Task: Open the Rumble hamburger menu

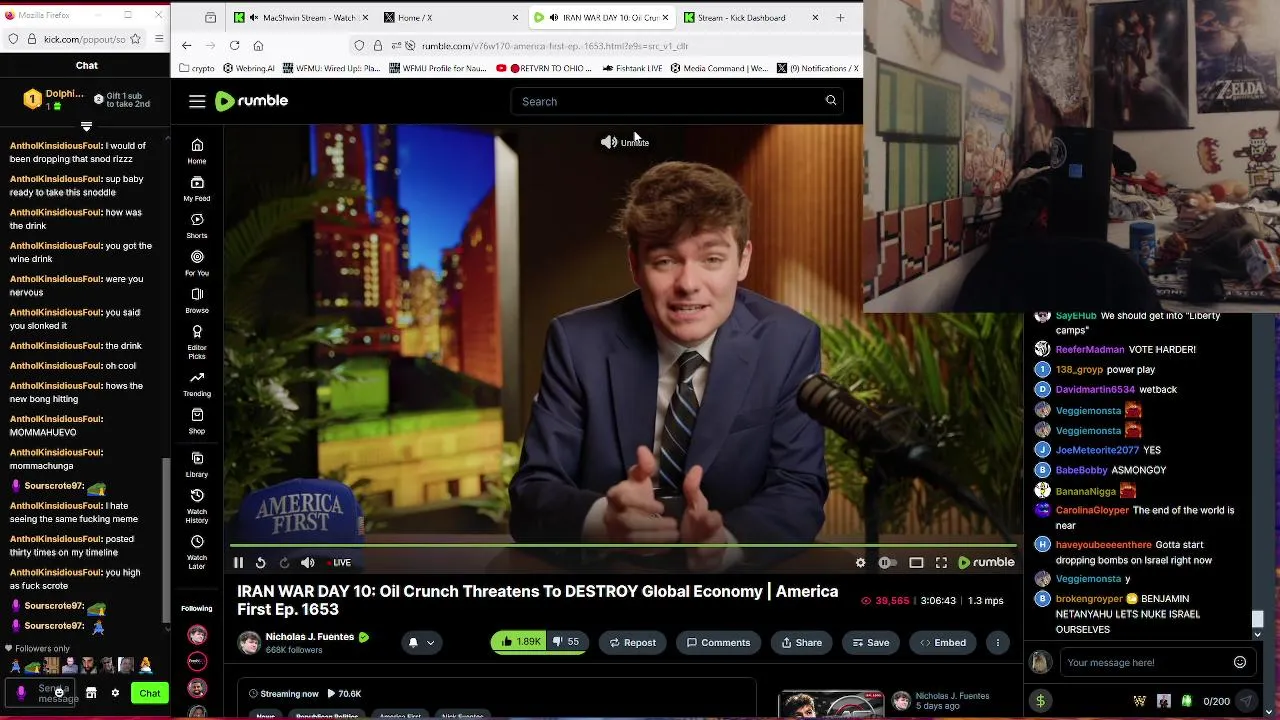Action: tap(197, 101)
